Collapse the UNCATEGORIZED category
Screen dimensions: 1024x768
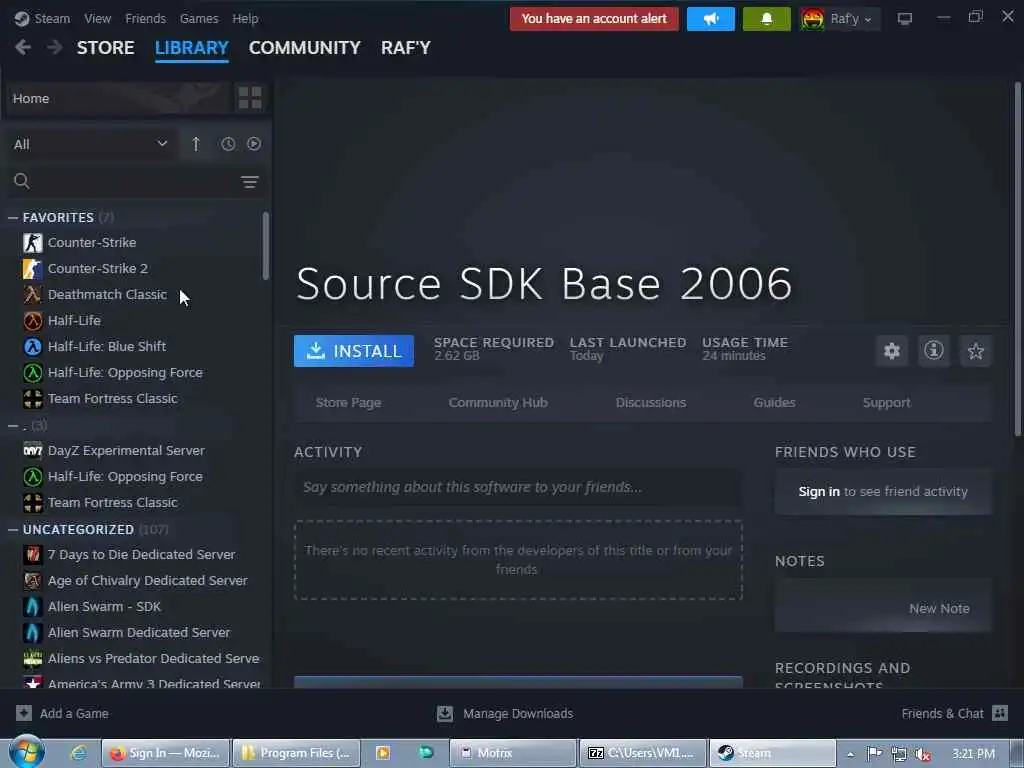pos(12,530)
